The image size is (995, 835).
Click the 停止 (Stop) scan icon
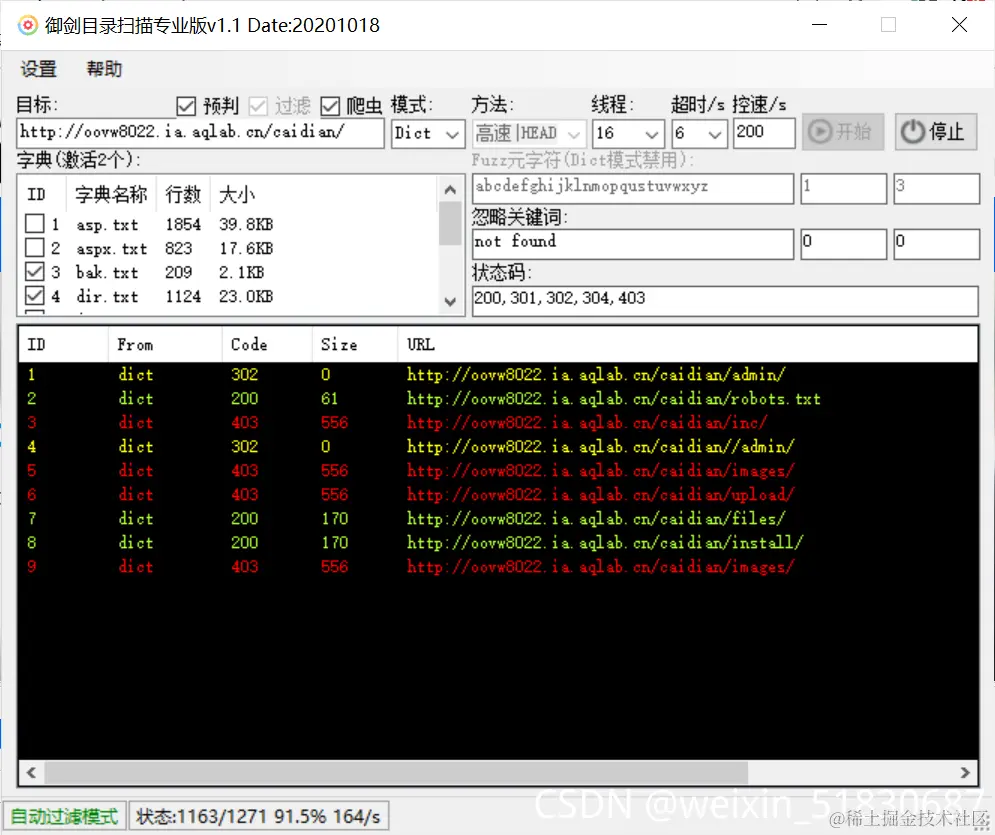pyautogui.click(x=935, y=132)
